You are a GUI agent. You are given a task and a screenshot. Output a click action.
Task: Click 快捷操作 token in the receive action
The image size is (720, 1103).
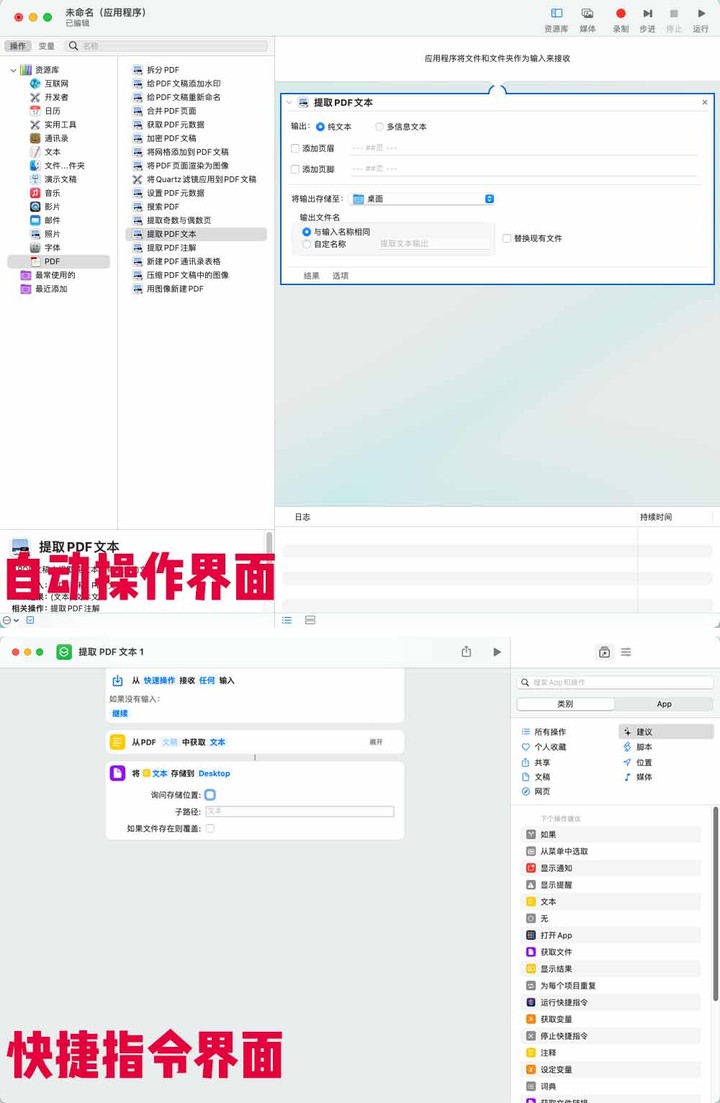coord(159,681)
